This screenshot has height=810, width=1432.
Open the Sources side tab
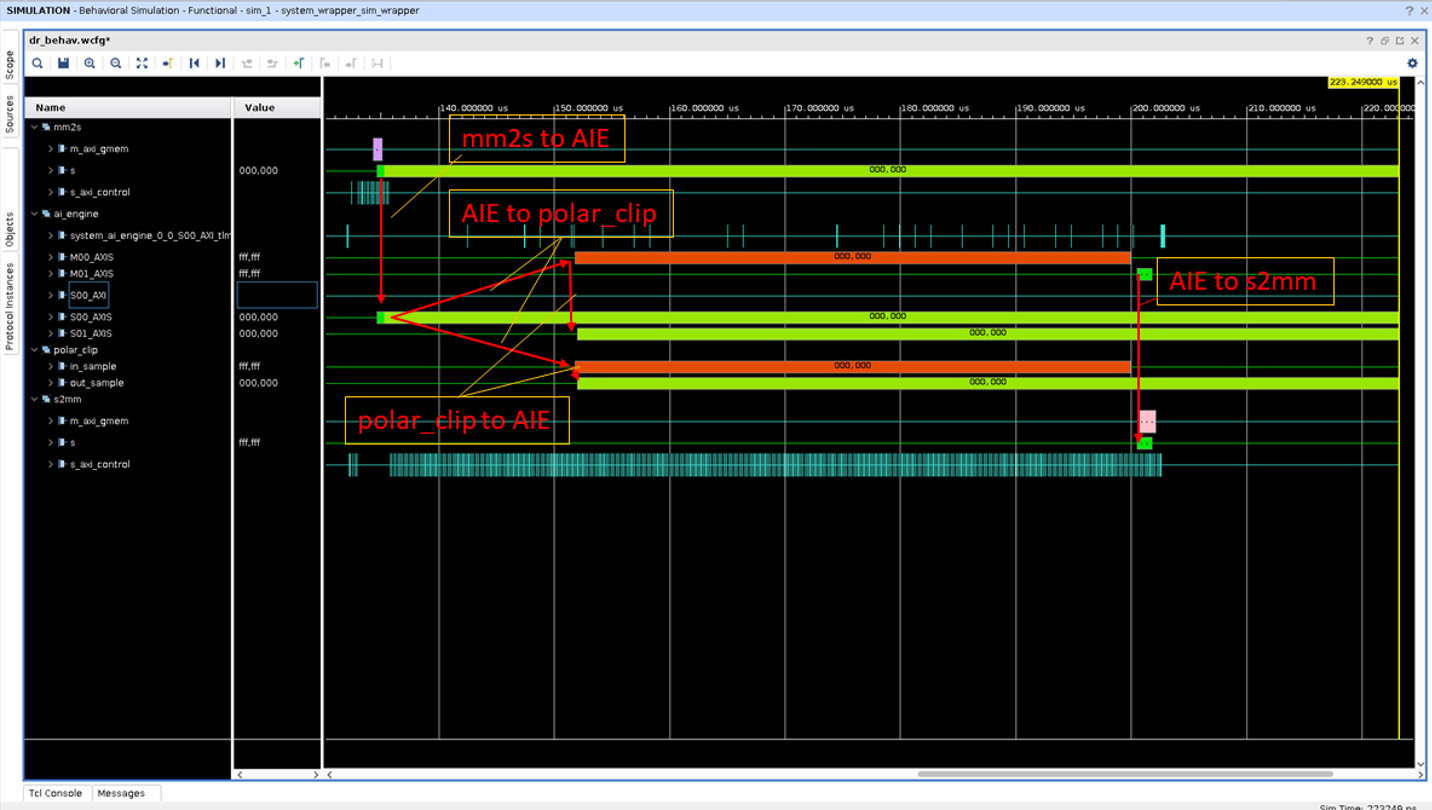(10, 114)
